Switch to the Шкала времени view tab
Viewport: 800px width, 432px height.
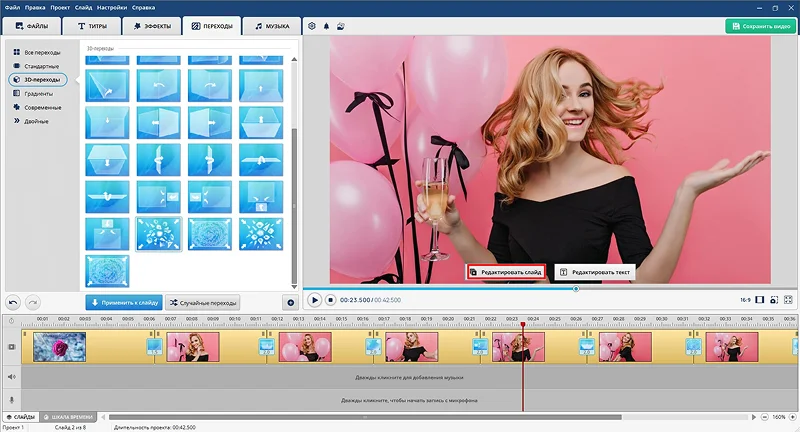point(68,417)
